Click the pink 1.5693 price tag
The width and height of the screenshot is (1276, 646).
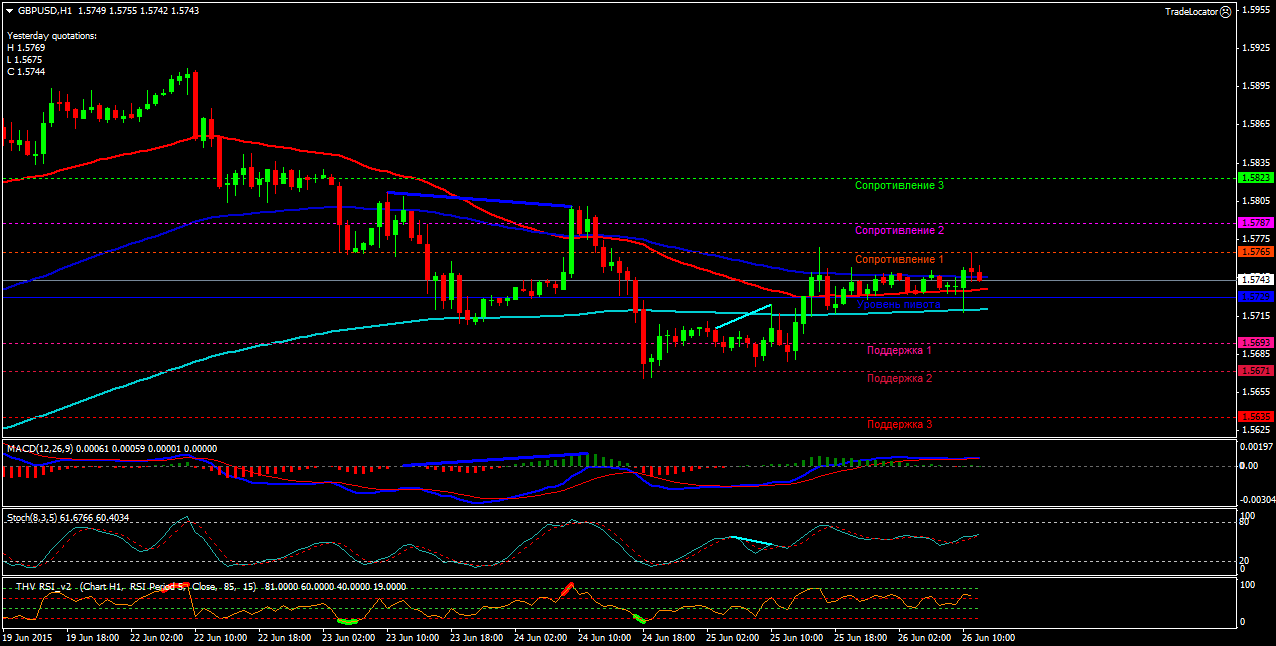1255,343
